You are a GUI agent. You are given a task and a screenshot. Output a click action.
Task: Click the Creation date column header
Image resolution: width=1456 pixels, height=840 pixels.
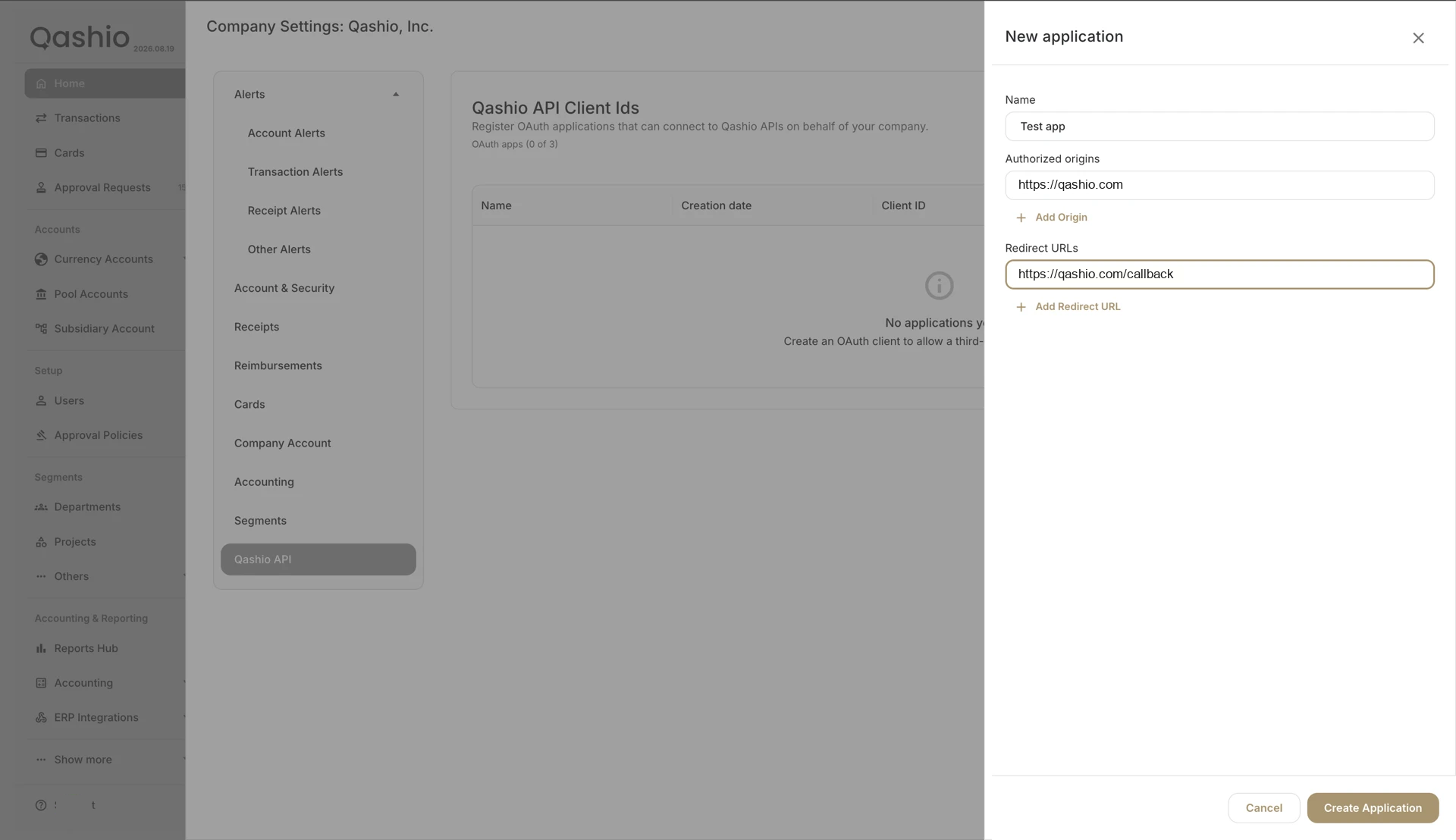[x=716, y=205]
